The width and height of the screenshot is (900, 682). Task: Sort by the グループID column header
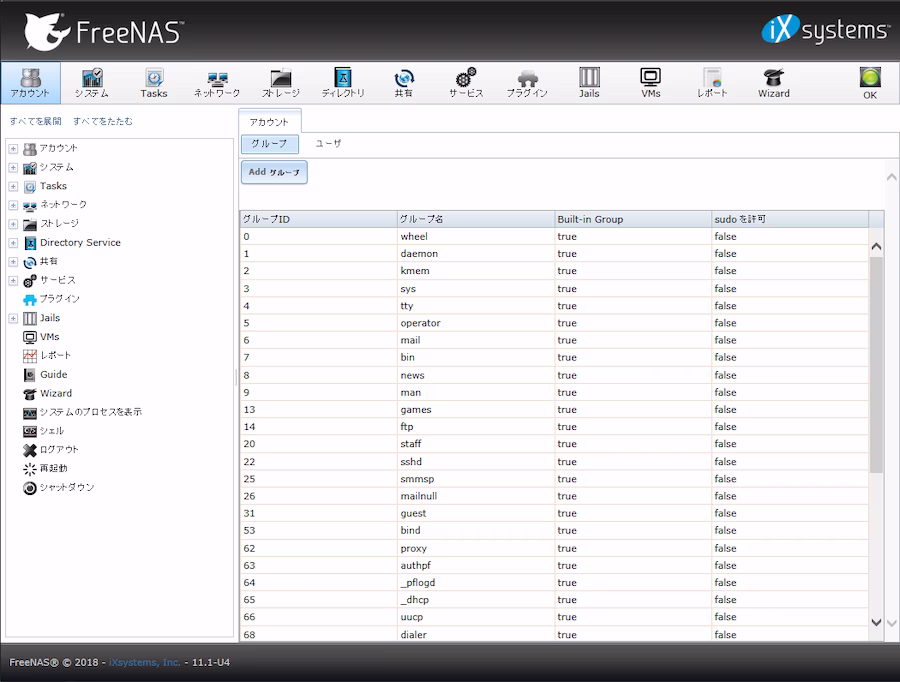pyautogui.click(x=319, y=219)
